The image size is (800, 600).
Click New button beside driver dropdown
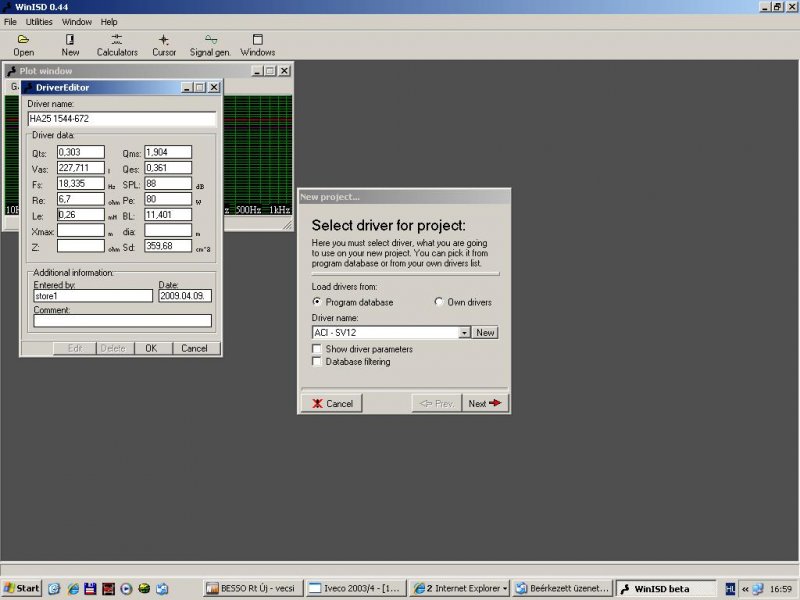point(485,333)
